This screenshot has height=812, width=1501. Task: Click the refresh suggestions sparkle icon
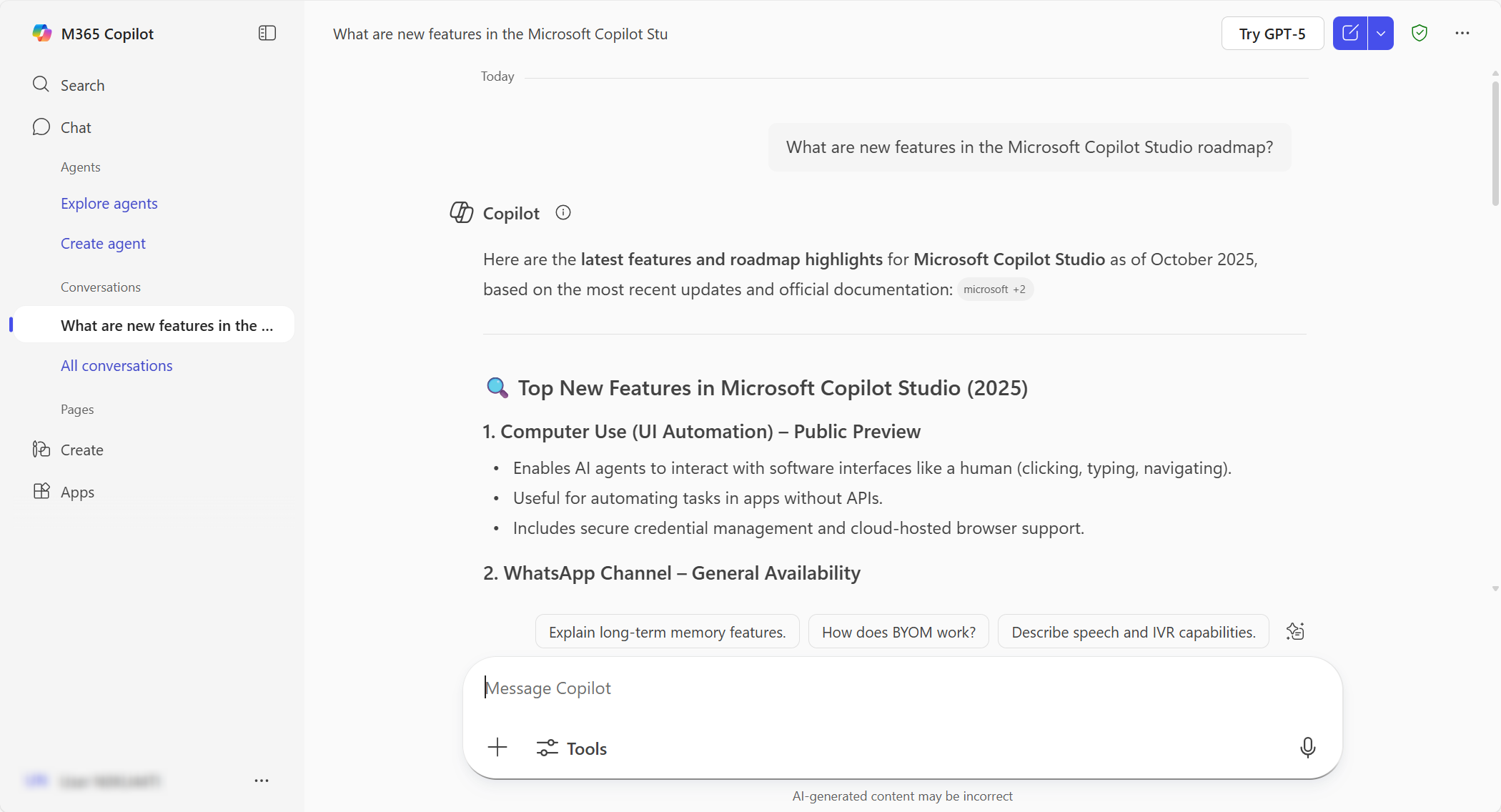click(x=1295, y=632)
